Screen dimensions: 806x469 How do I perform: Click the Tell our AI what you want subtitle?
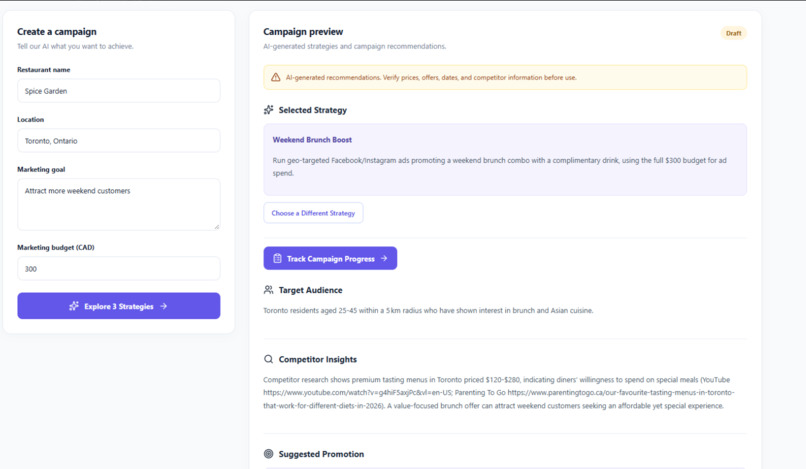coord(75,46)
